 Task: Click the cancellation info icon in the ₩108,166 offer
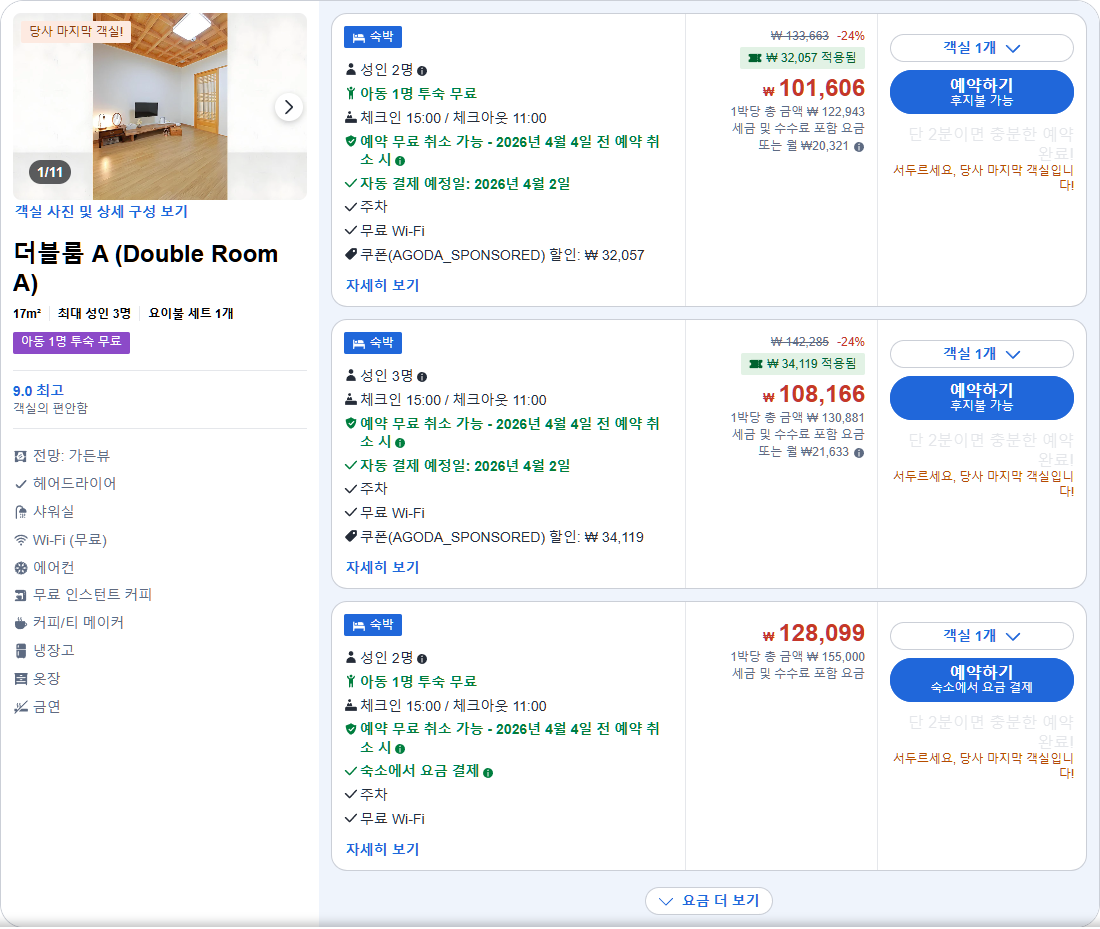pos(401,443)
